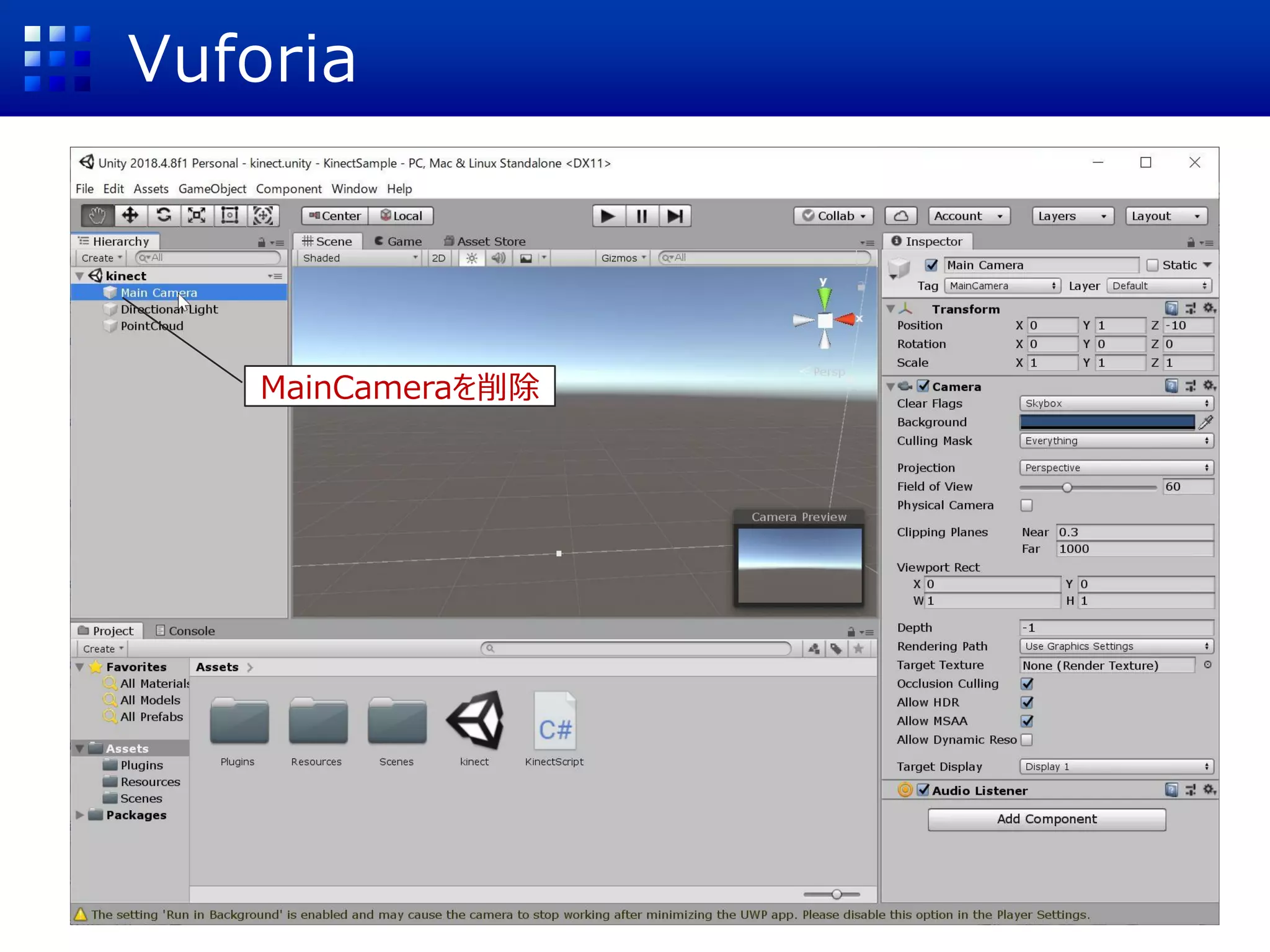Open the cloud services button

(901, 216)
